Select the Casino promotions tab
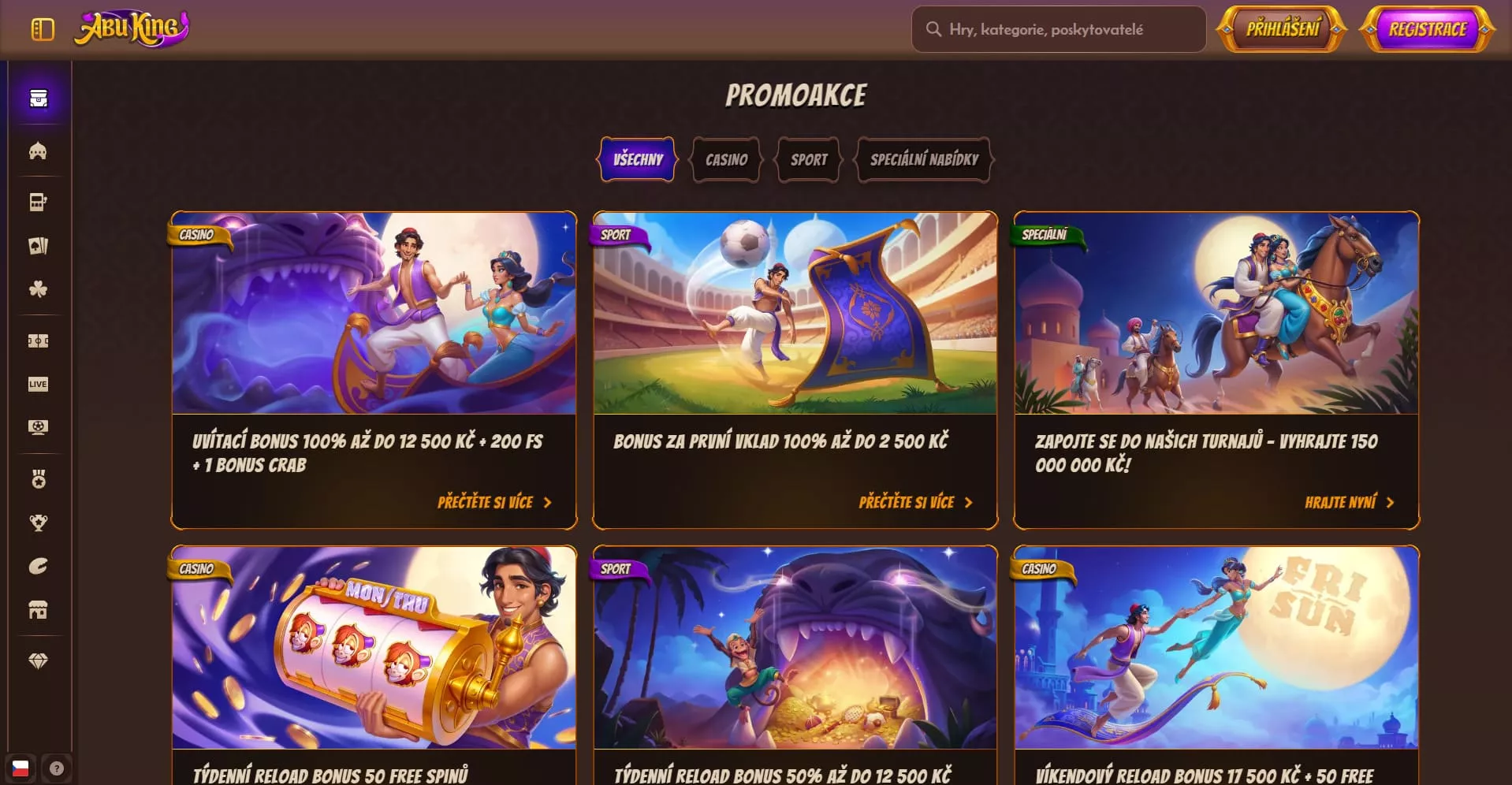 [726, 160]
